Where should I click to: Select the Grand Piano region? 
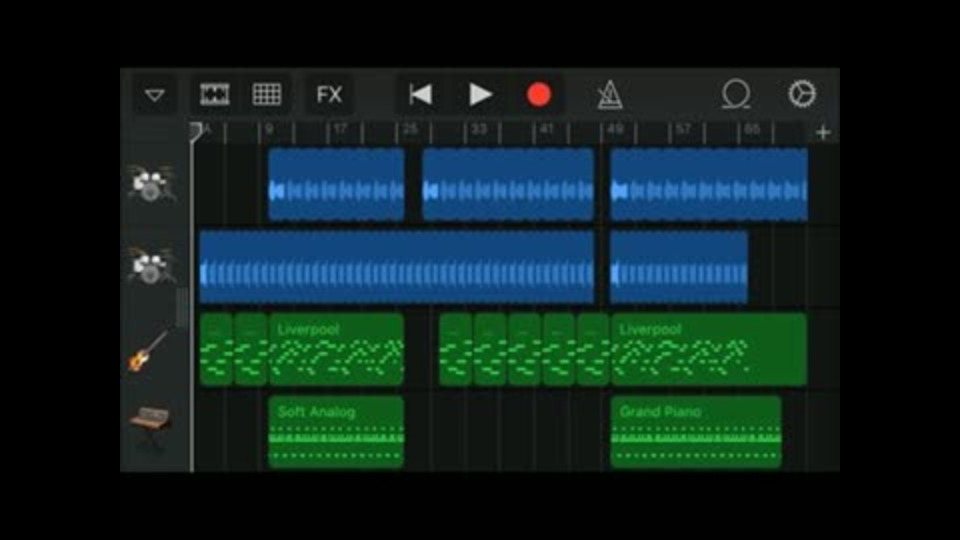pos(696,432)
